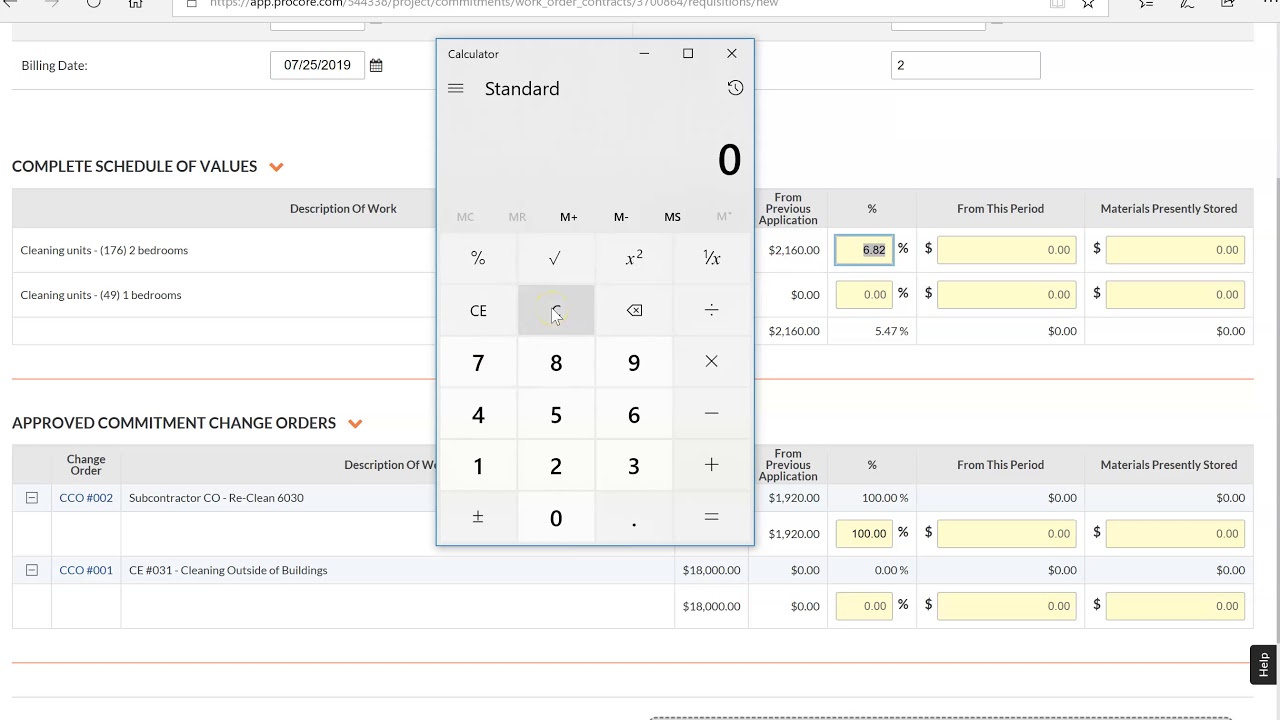
Task: Select 'Subcontractor CO - Re-Clean 6030' text
Action: pyautogui.click(x=216, y=497)
